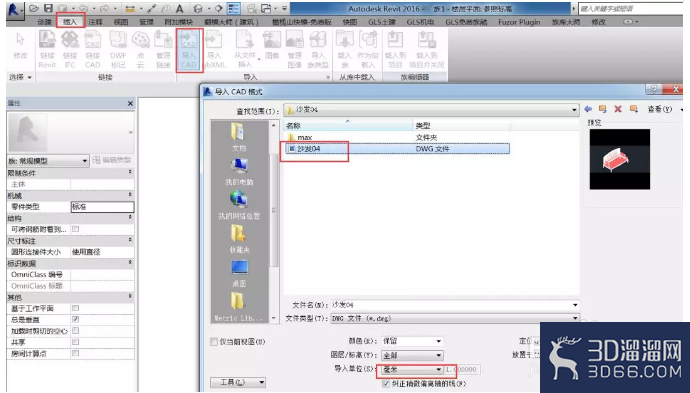This screenshot has height=393, width=690.
Task: Click the Desktop shortcut in dialog places bar
Action: pyautogui.click(x=239, y=273)
